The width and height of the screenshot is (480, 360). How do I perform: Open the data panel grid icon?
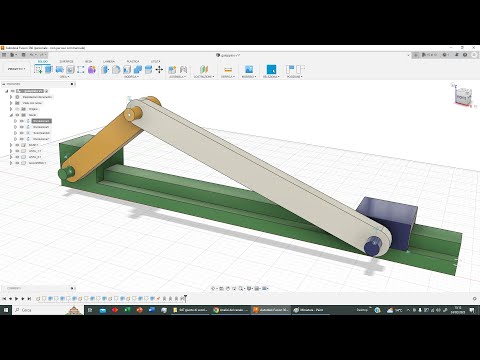(x=4, y=55)
